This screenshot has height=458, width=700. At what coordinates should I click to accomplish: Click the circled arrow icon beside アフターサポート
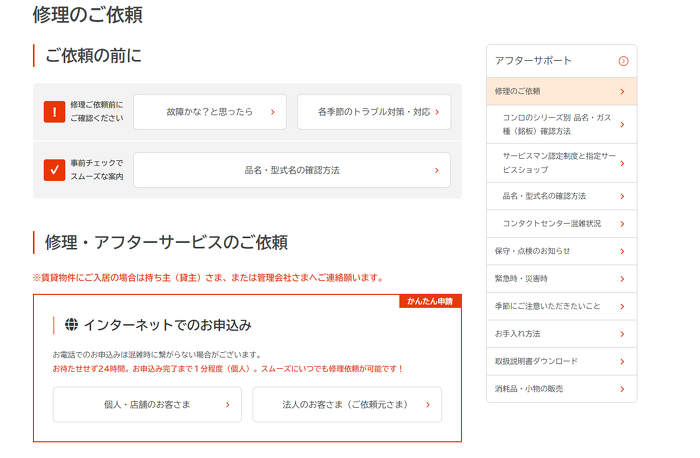click(x=623, y=61)
